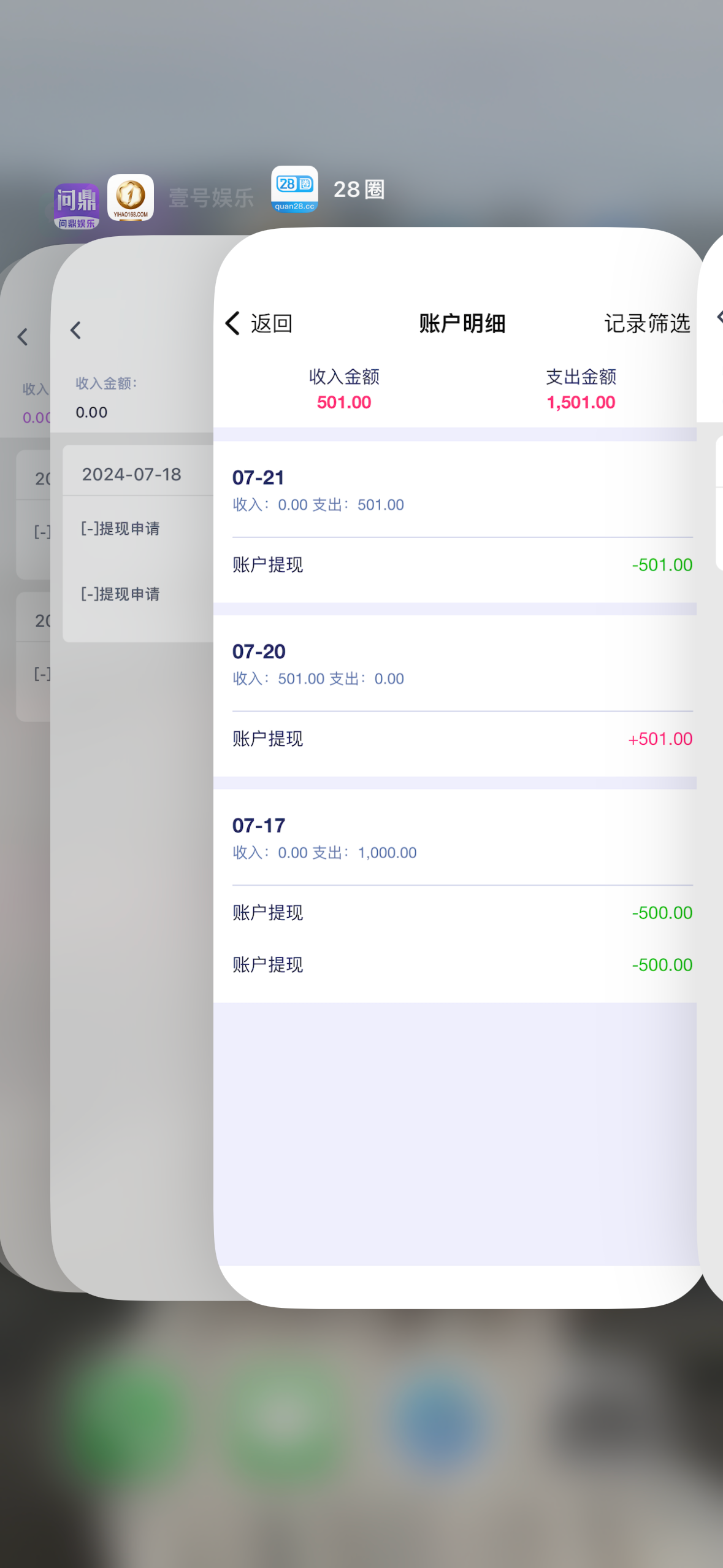
Task: Tap partial back arrow on right-edge card
Action: pyautogui.click(x=719, y=317)
